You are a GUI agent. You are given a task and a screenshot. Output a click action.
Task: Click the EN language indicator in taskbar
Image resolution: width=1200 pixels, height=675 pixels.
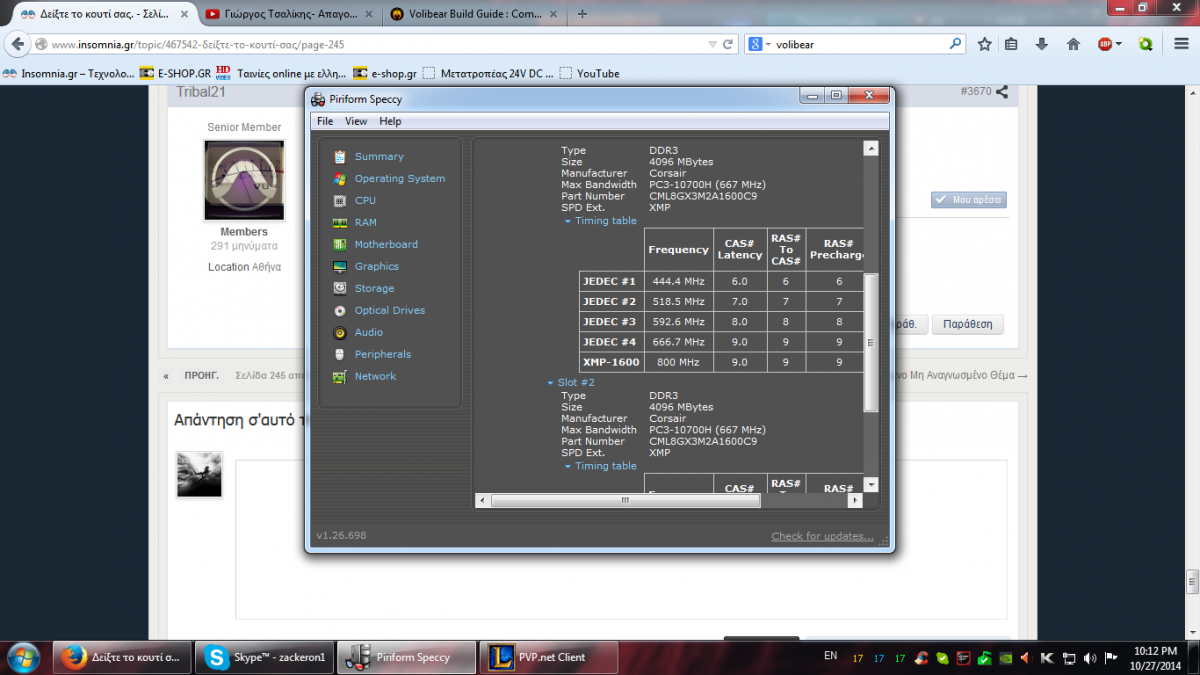(x=830, y=656)
